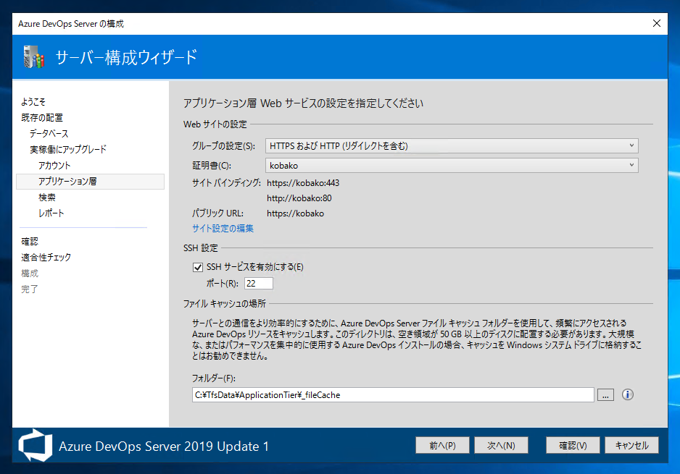Go to 適合性チェック step
Viewport: 680px width, 474px height.
46,258
